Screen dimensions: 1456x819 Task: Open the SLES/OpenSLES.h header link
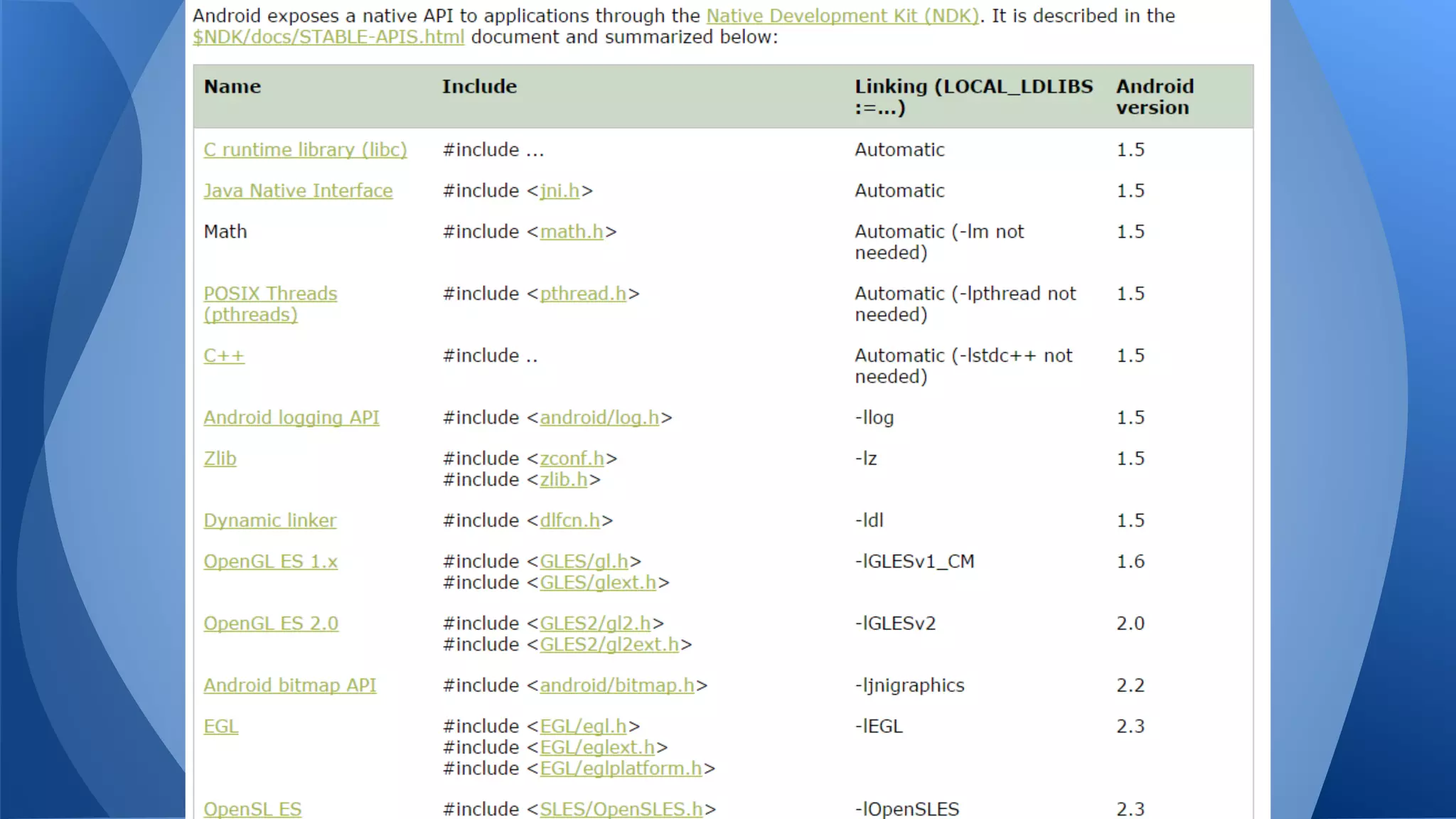(621, 809)
